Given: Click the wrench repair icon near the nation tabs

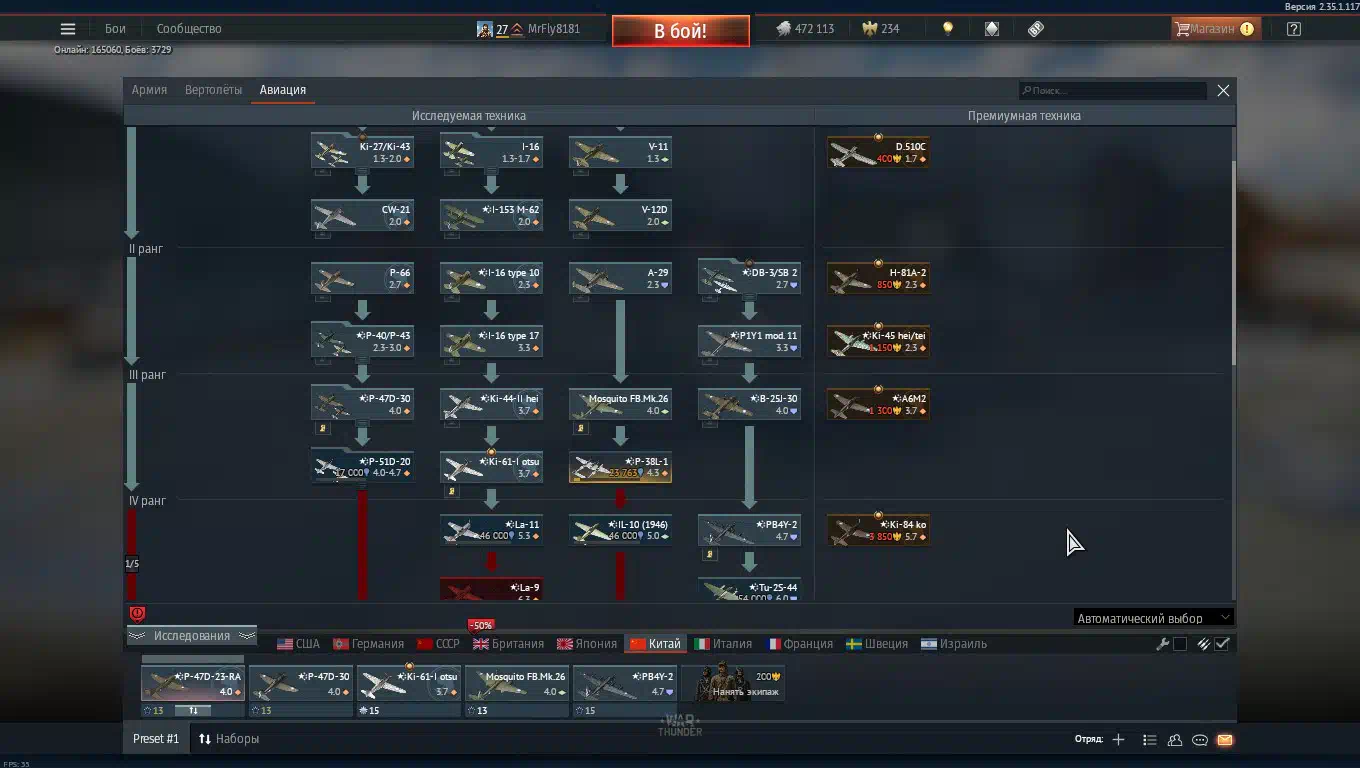Looking at the screenshot, I should 1162,644.
